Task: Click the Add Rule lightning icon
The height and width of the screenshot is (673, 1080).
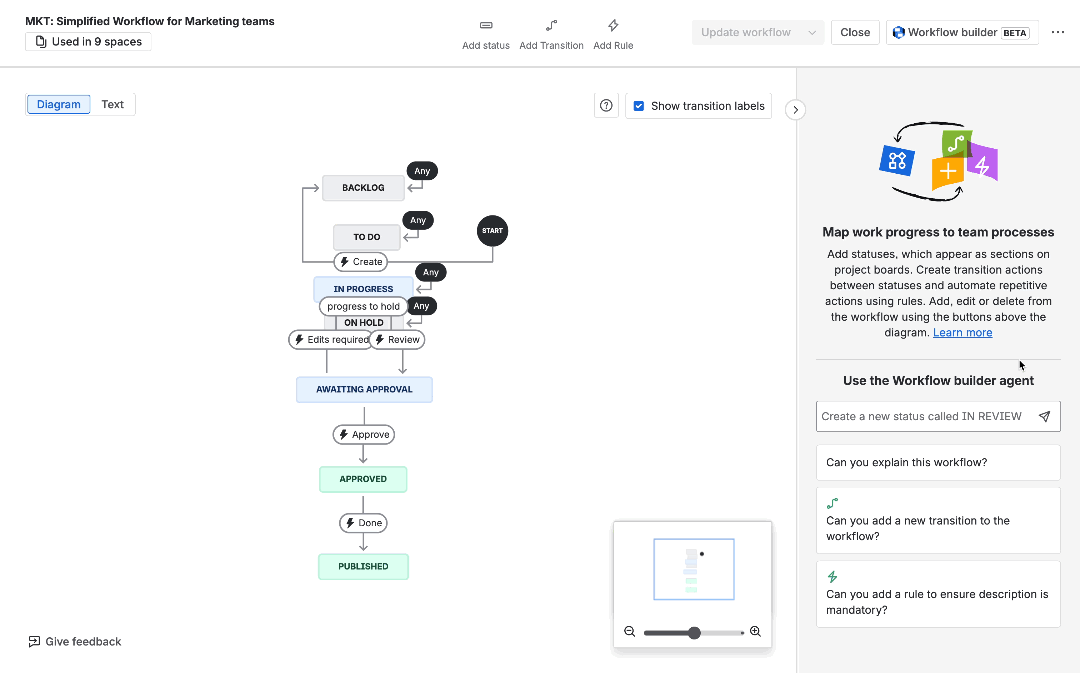Action: tap(613, 25)
